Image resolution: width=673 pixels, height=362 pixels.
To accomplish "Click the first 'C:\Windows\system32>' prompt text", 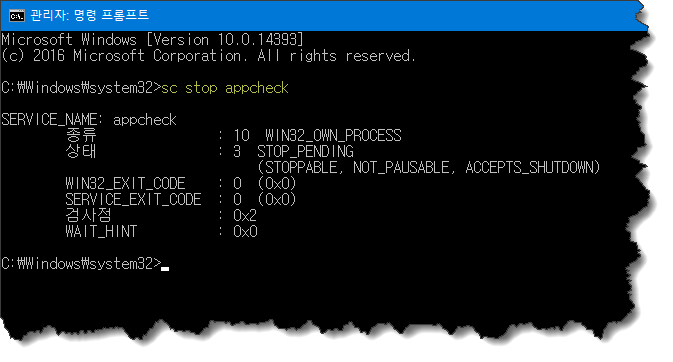I will pyautogui.click(x=81, y=88).
